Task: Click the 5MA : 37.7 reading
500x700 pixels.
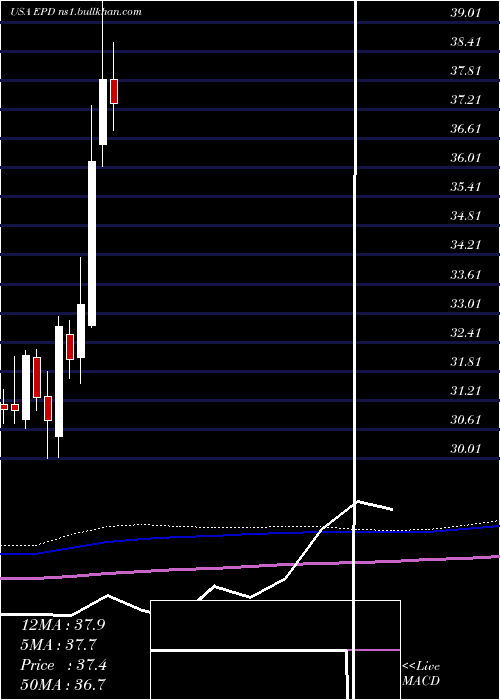Action: [x=58, y=645]
